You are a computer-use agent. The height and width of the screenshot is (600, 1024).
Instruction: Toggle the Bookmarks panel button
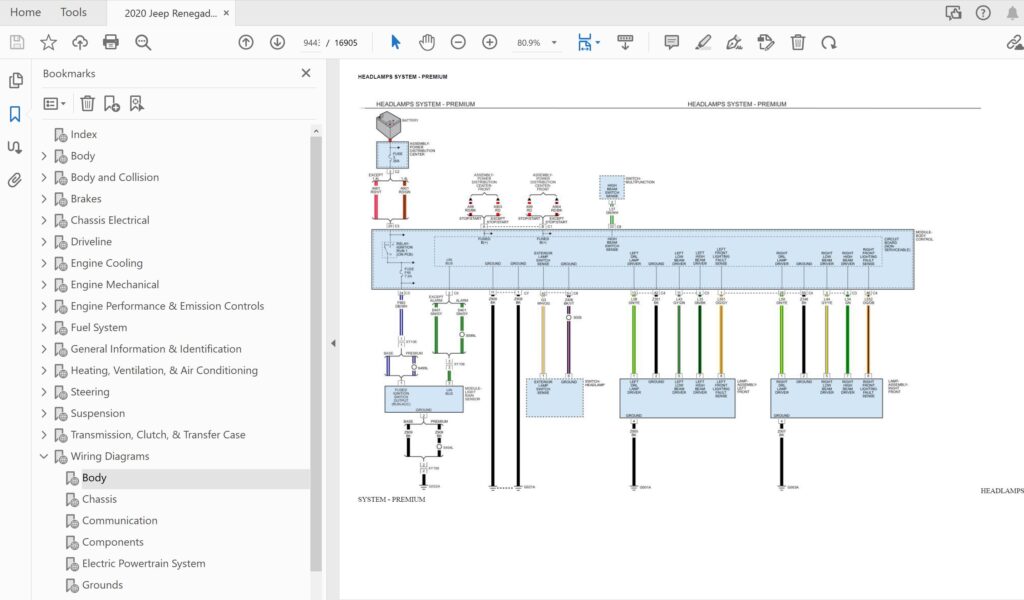click(x=15, y=114)
